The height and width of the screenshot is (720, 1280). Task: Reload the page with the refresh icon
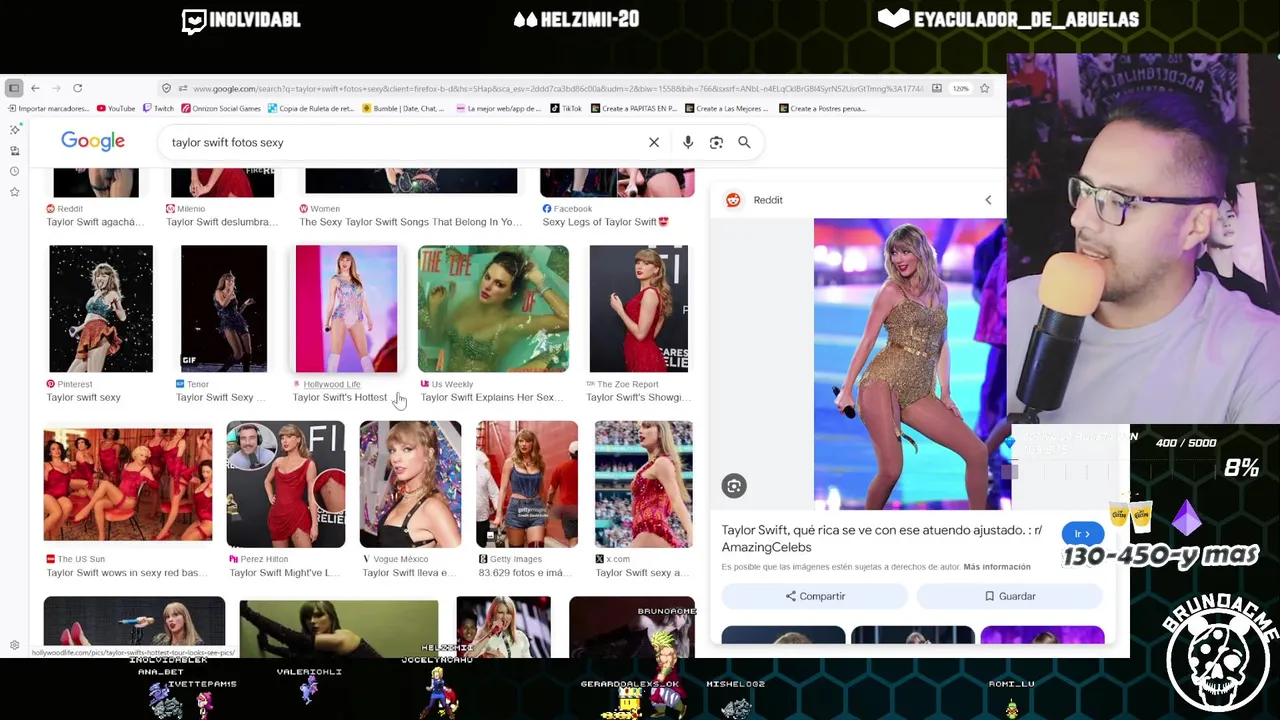77,88
